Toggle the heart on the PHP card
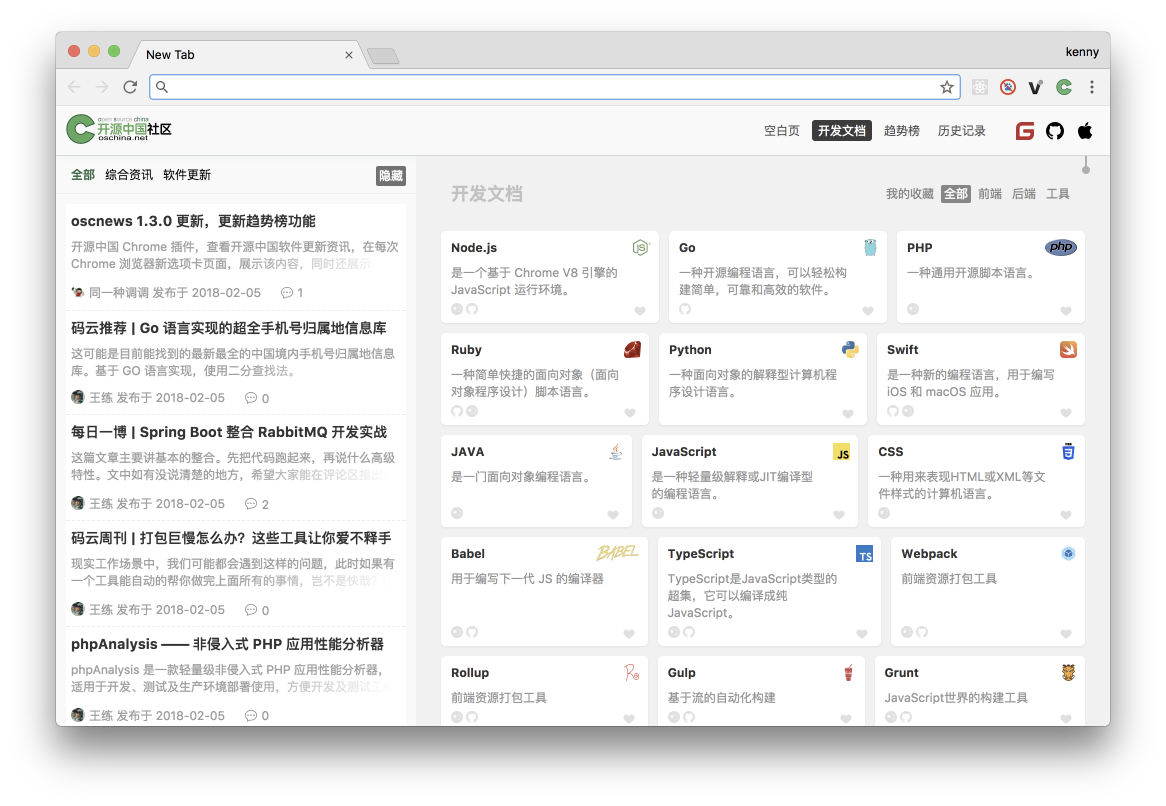Screen dimensions: 1166x806 1066,311
